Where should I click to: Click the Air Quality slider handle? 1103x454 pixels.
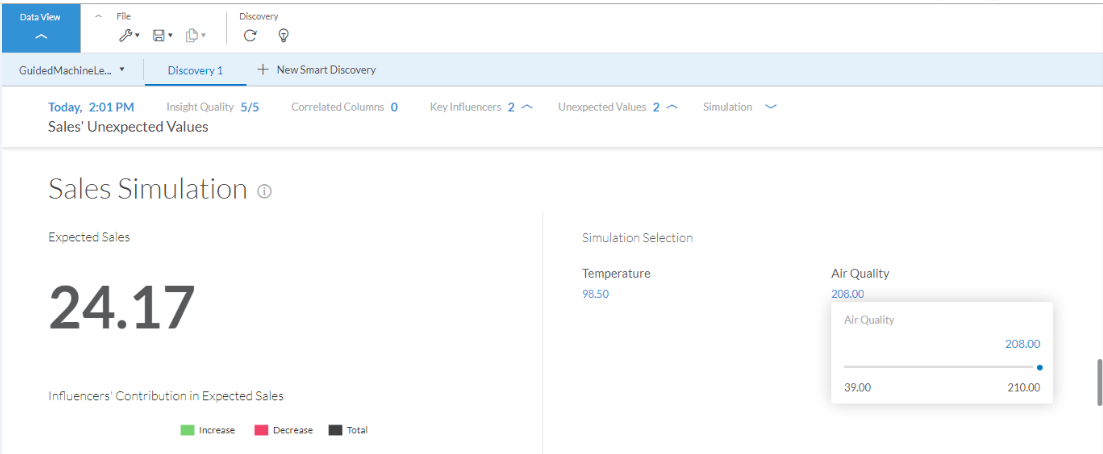click(1040, 367)
